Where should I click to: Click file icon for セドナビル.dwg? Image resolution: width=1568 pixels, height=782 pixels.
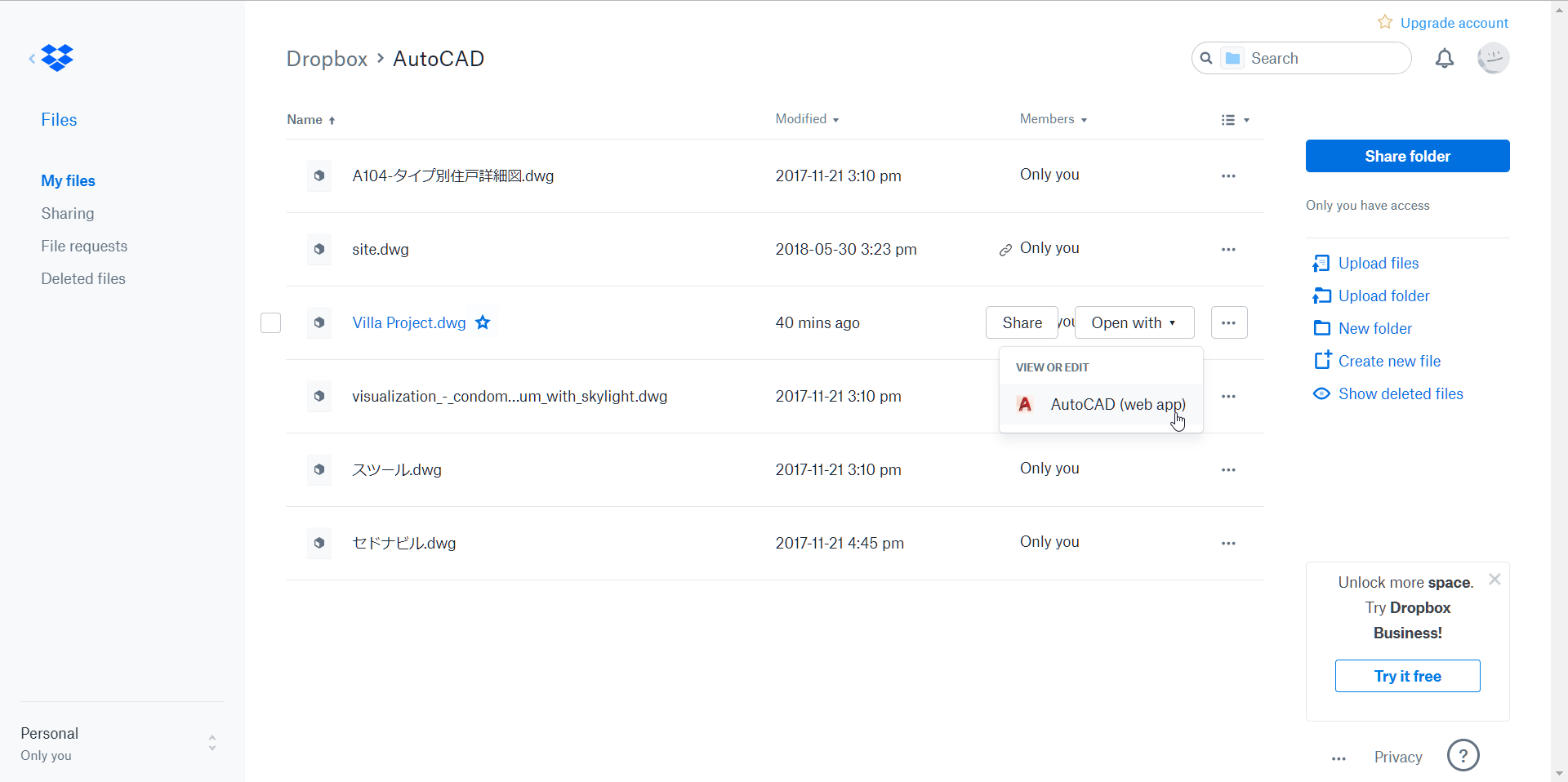tap(319, 543)
